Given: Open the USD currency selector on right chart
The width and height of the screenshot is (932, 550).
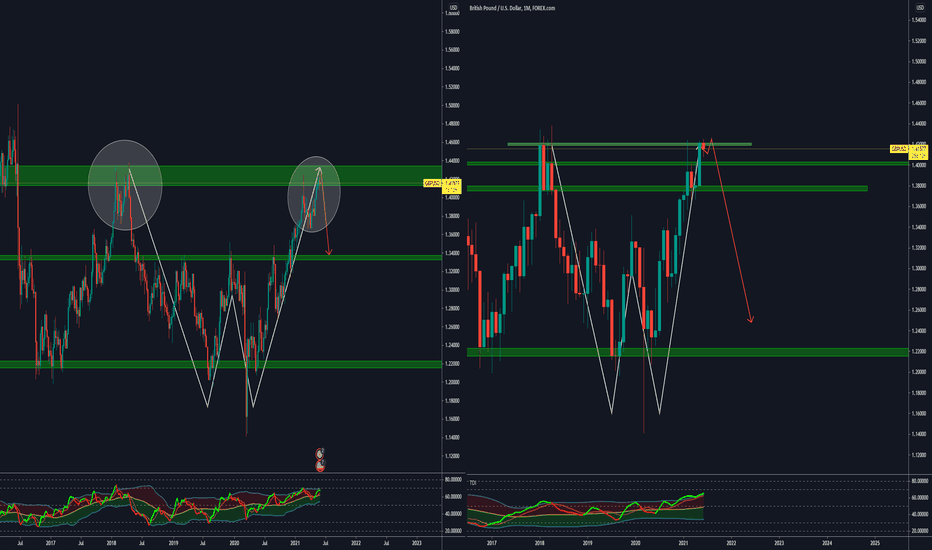Looking at the screenshot, I should click(x=920, y=8).
